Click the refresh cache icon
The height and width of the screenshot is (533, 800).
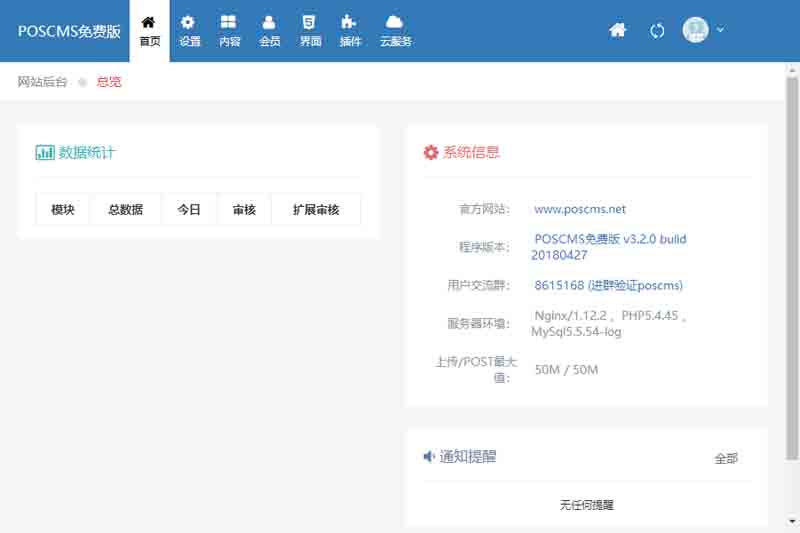(657, 30)
